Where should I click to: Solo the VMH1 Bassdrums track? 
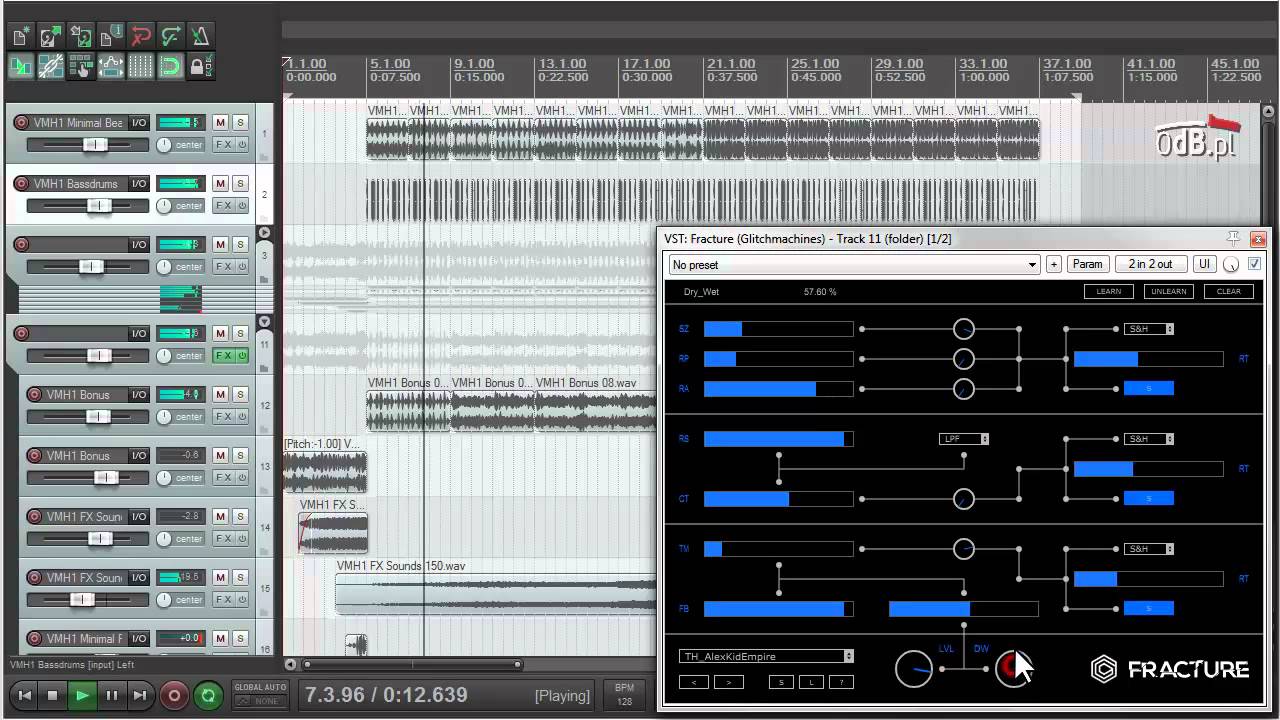(x=240, y=184)
